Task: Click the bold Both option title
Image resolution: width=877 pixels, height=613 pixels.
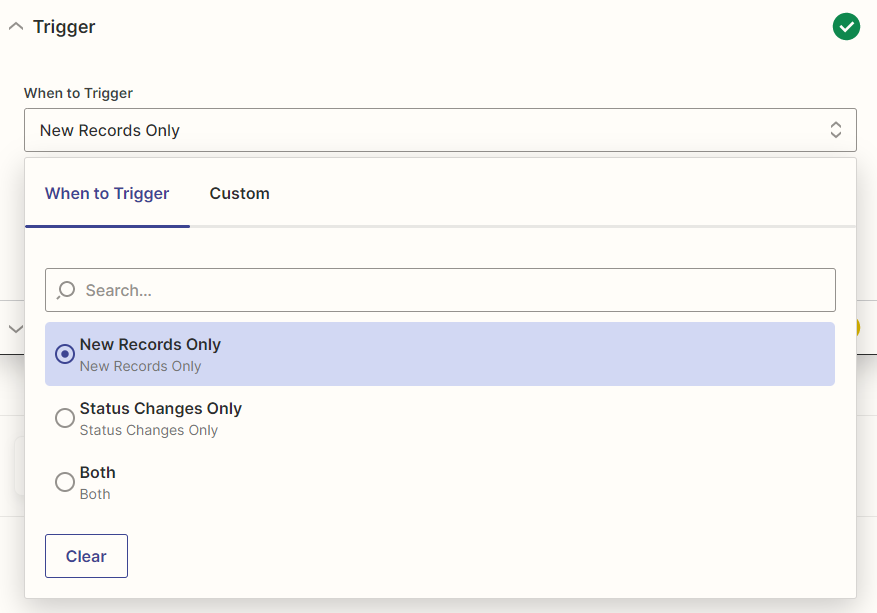Action: point(98,472)
